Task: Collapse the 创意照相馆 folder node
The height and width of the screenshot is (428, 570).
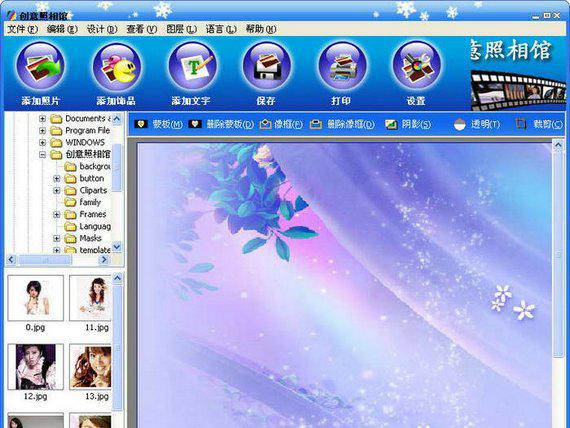Action: [x=42, y=155]
